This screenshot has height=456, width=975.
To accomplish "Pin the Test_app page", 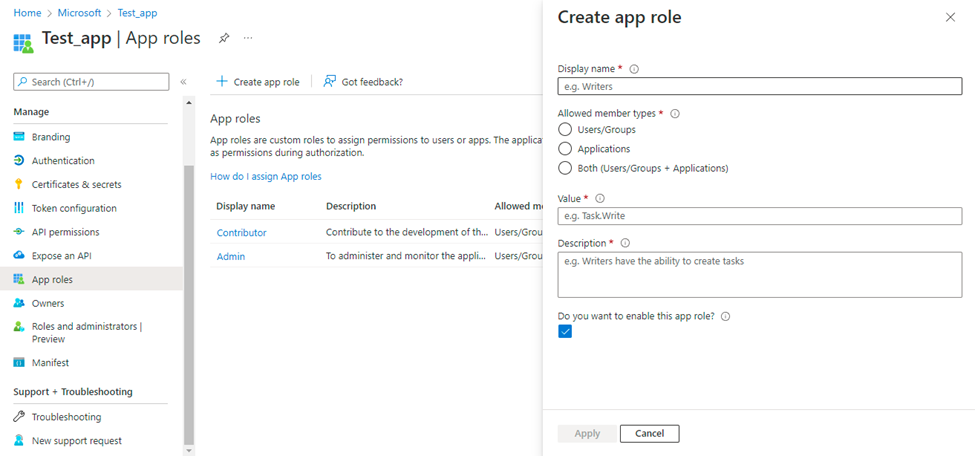I will (x=224, y=38).
